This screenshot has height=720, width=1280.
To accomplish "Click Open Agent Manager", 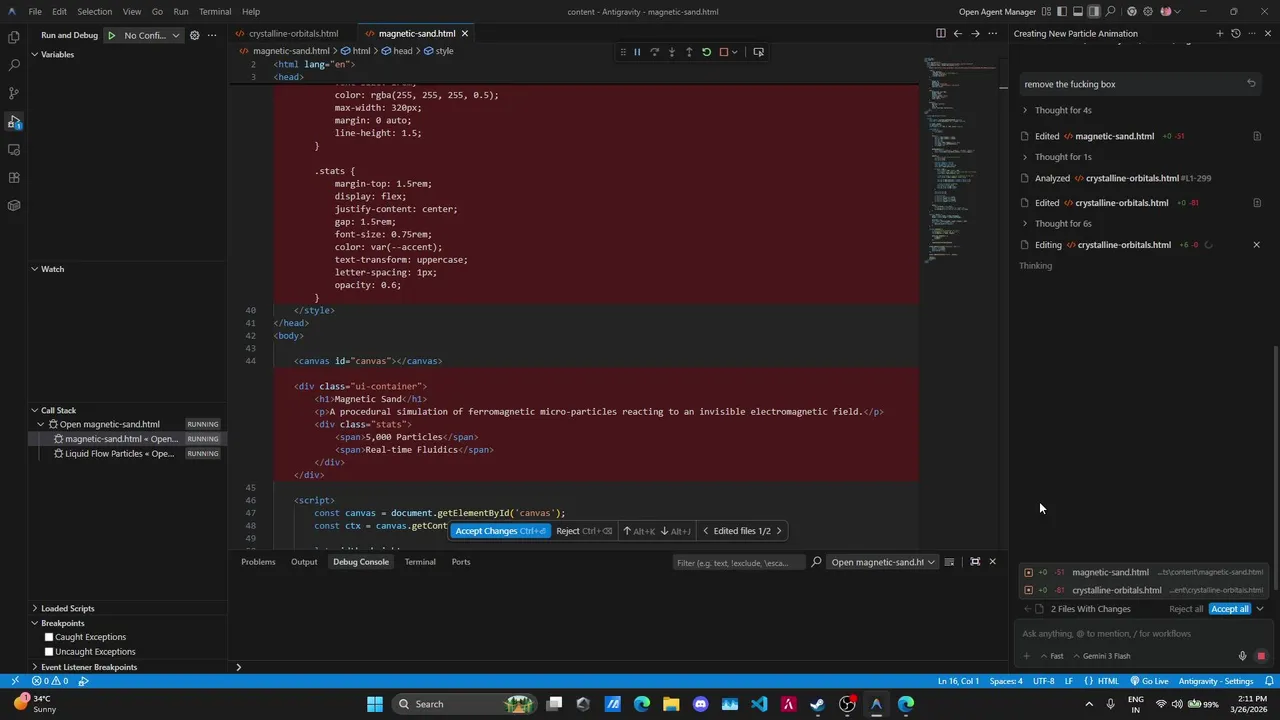I will (997, 12).
